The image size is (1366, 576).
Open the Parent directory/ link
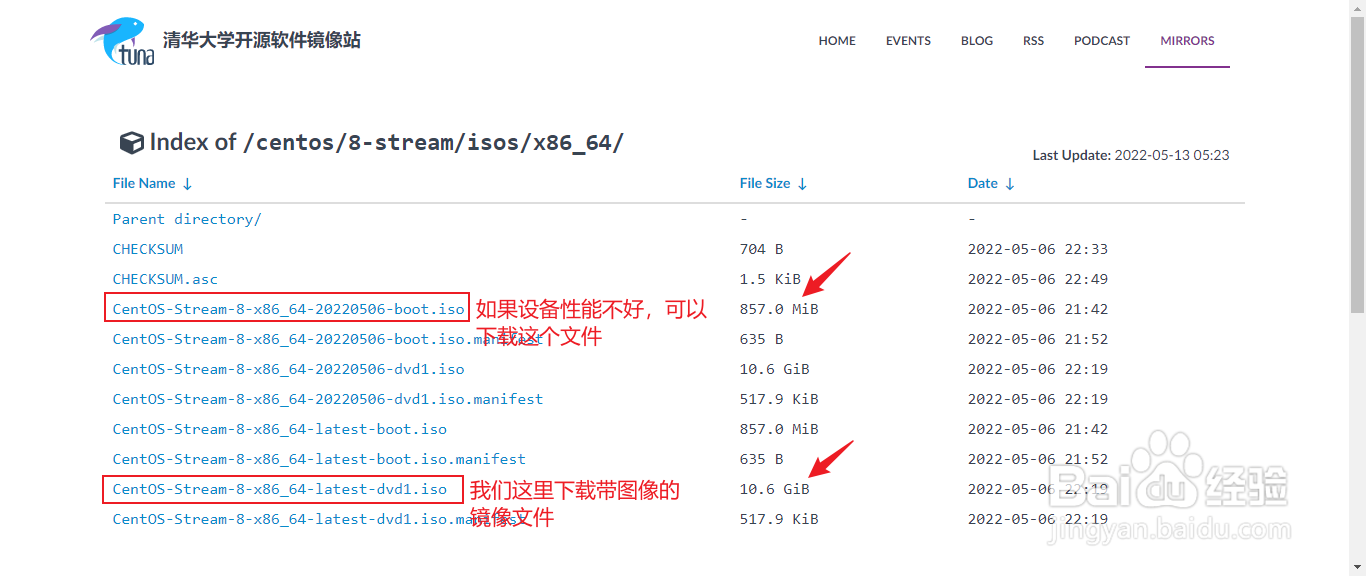point(187,219)
